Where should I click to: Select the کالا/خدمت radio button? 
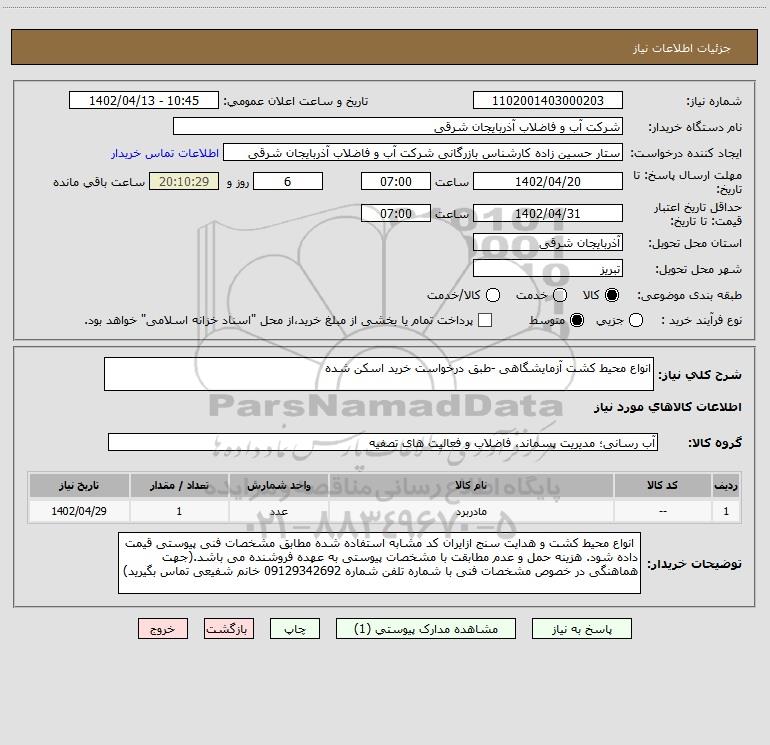(493, 295)
